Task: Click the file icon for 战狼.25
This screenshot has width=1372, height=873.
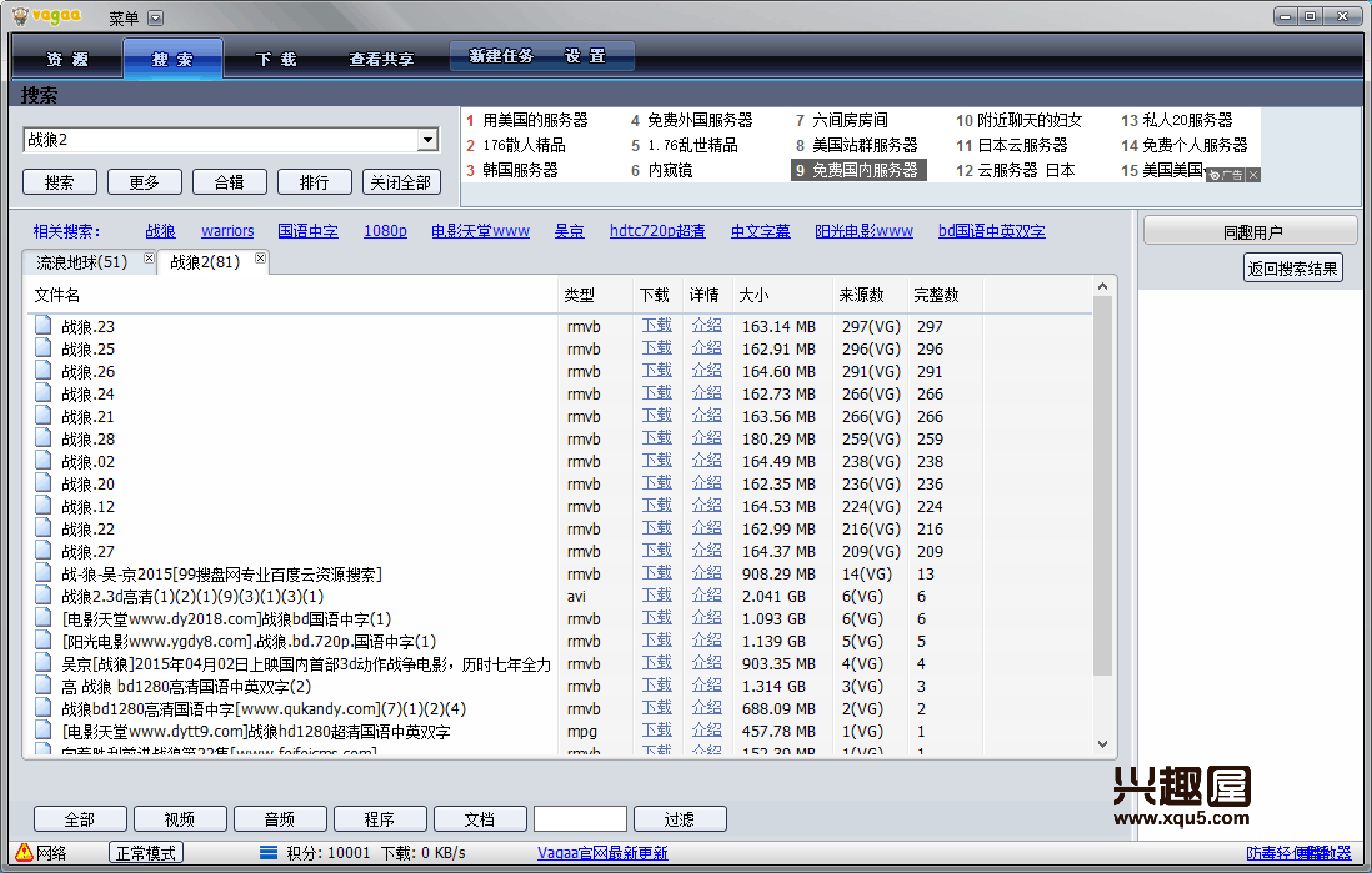Action: click(43, 348)
